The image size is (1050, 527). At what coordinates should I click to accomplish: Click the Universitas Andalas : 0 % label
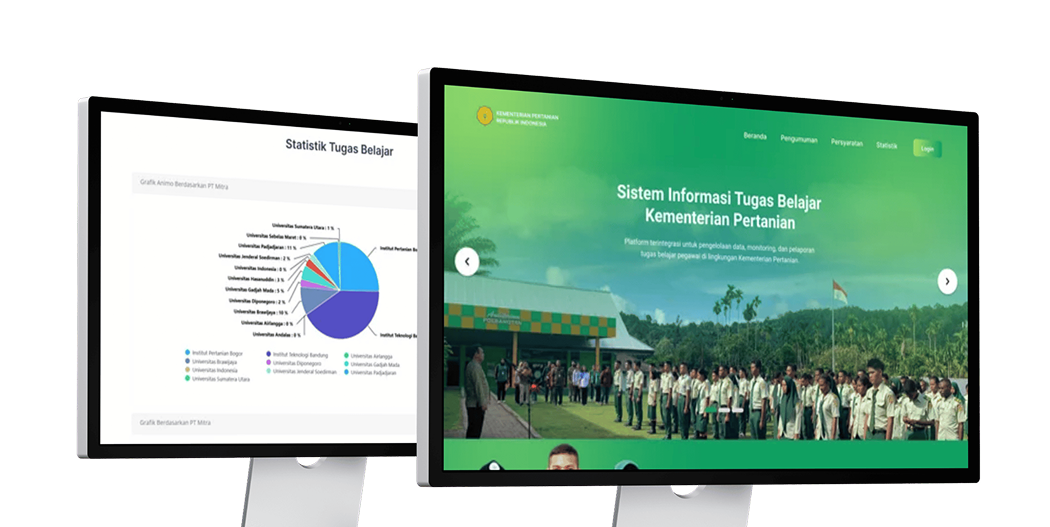point(277,335)
